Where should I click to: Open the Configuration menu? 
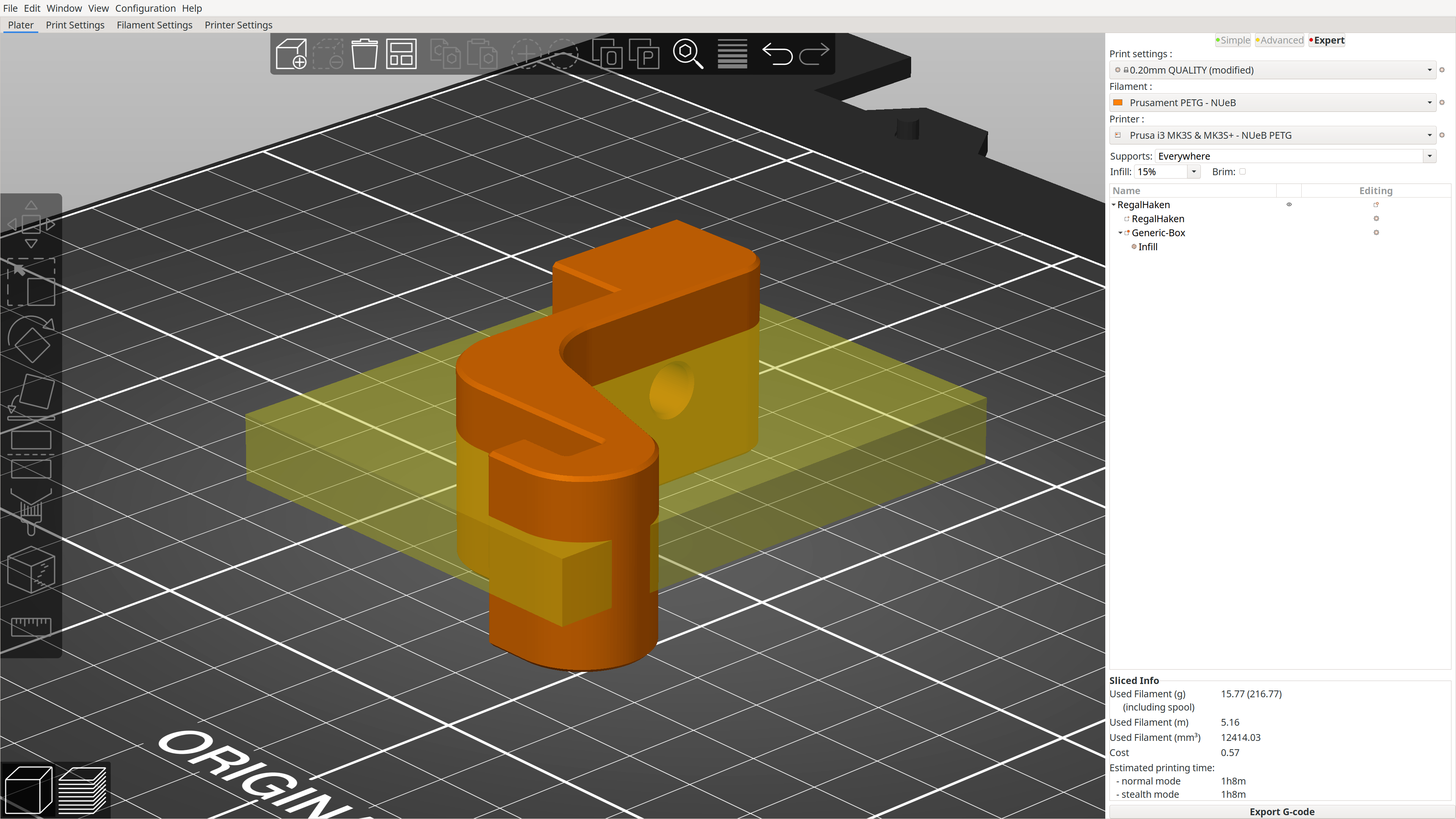[x=145, y=8]
